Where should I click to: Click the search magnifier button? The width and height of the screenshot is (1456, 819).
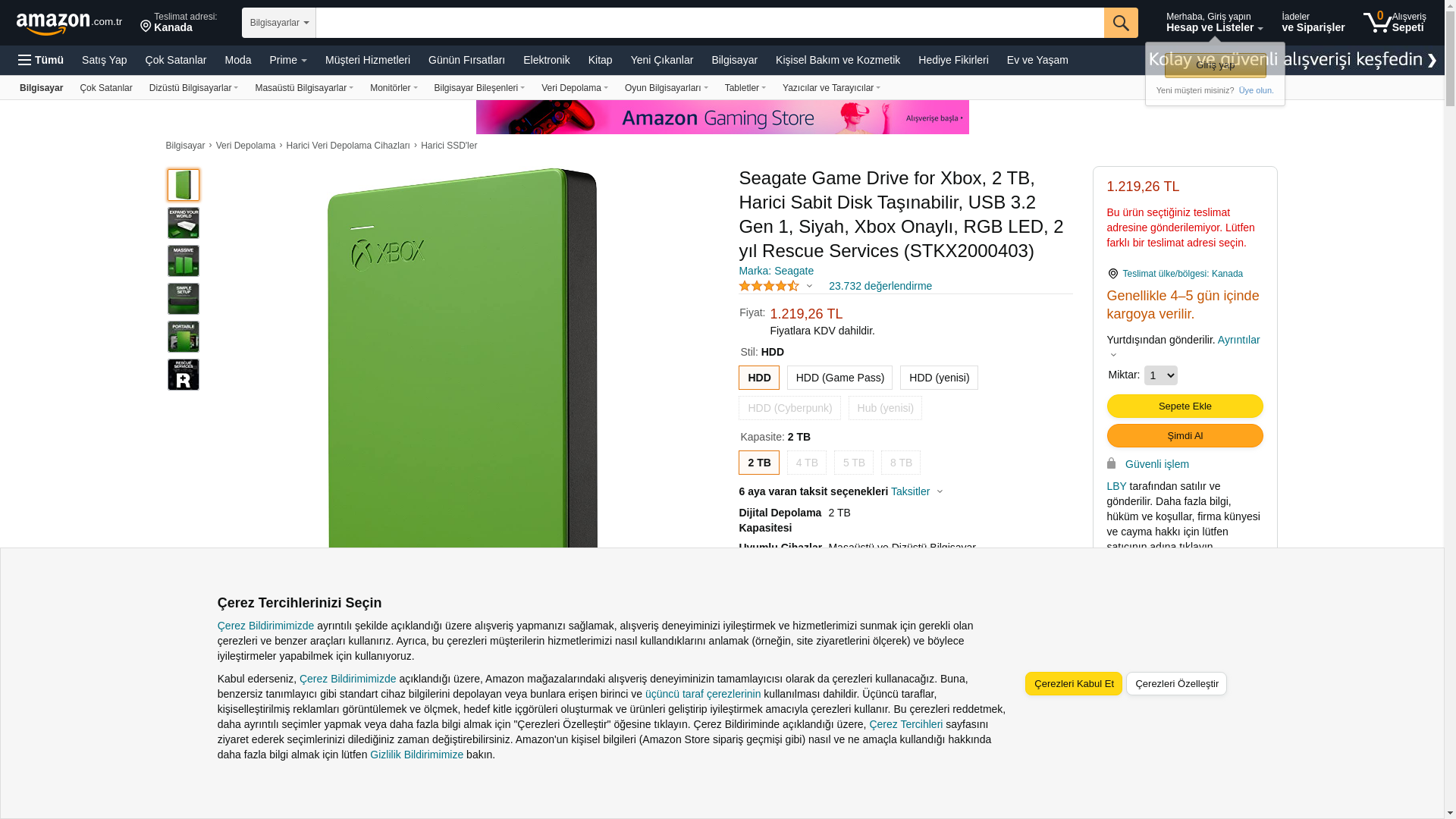1121,23
